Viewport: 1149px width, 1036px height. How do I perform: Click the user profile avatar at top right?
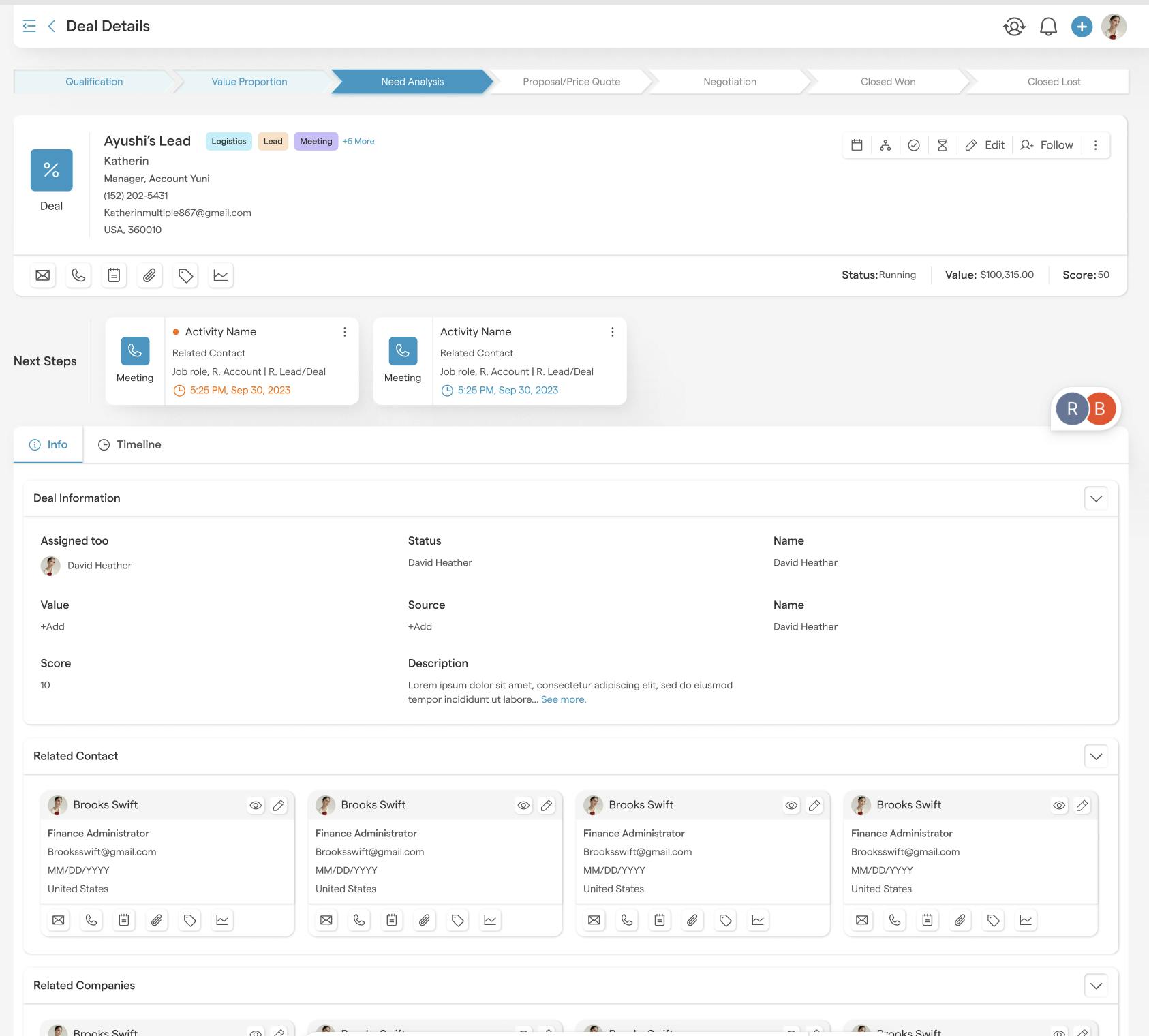(x=1114, y=27)
